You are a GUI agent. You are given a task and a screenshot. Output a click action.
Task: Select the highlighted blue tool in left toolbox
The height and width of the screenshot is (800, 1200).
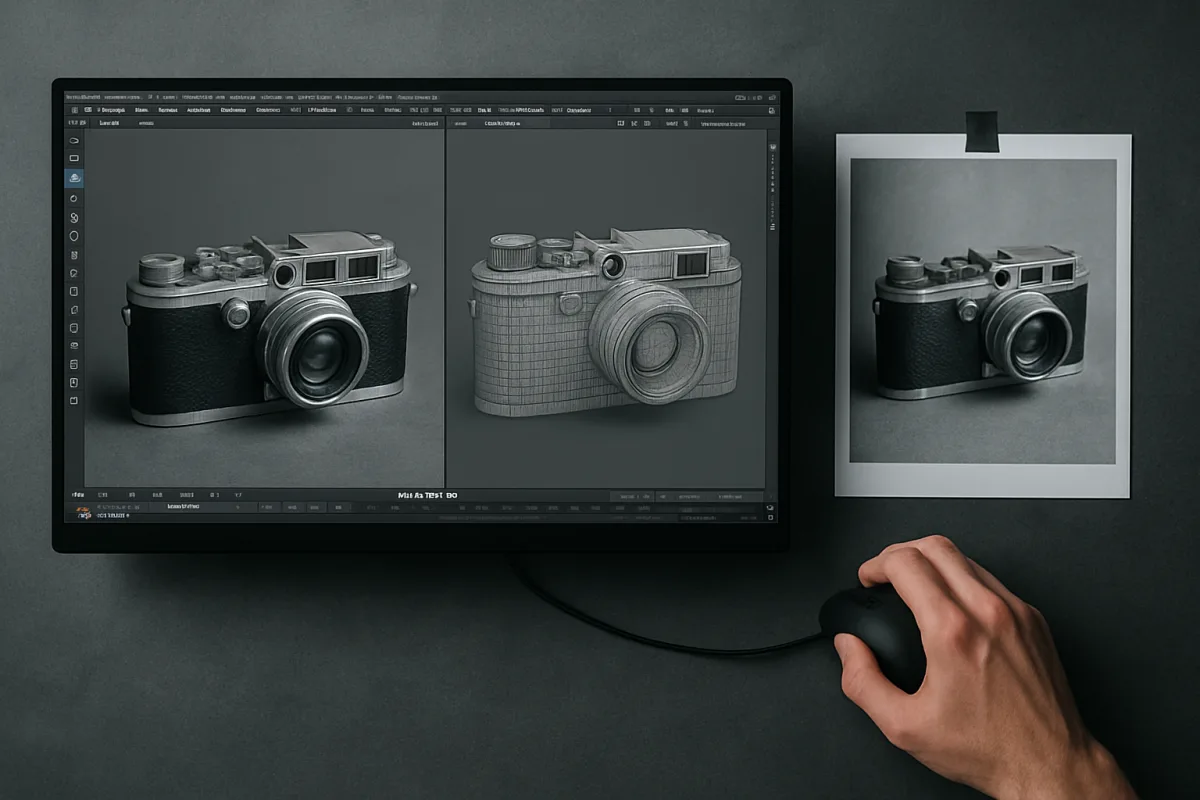click(x=74, y=178)
